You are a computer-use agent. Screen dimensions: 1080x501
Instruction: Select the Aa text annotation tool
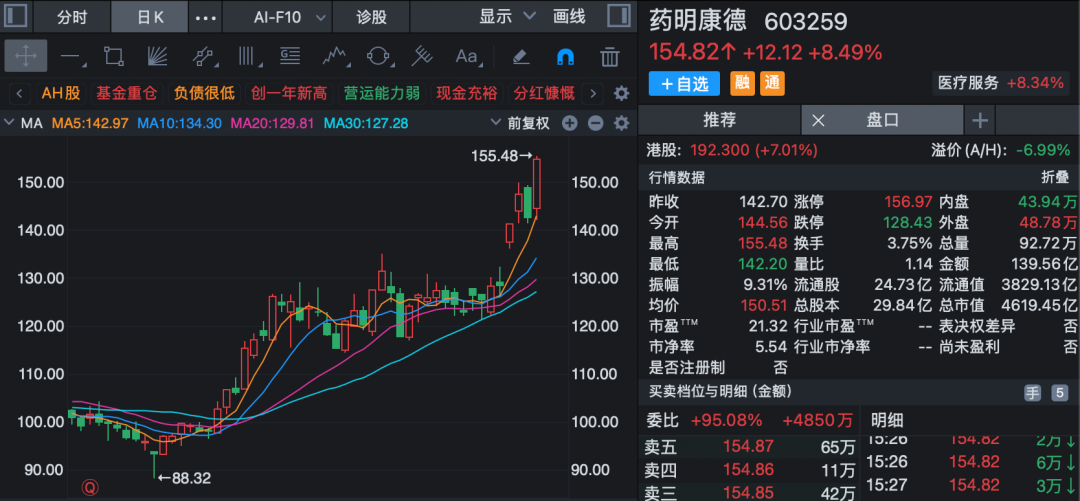(x=468, y=56)
